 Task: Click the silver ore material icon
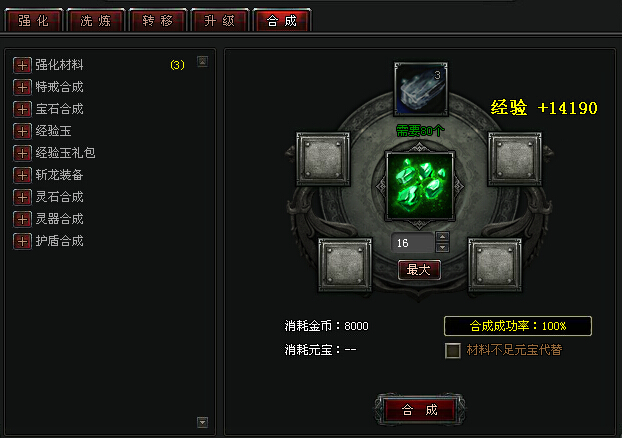point(421,88)
